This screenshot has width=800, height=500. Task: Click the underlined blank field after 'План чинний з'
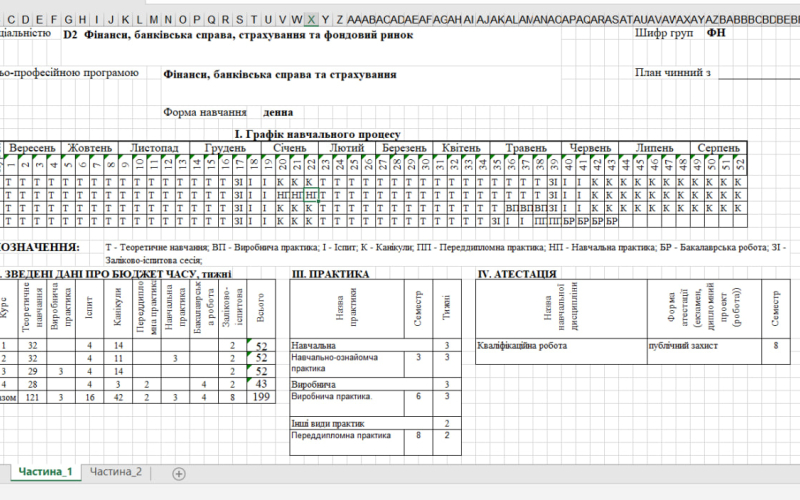(759, 73)
